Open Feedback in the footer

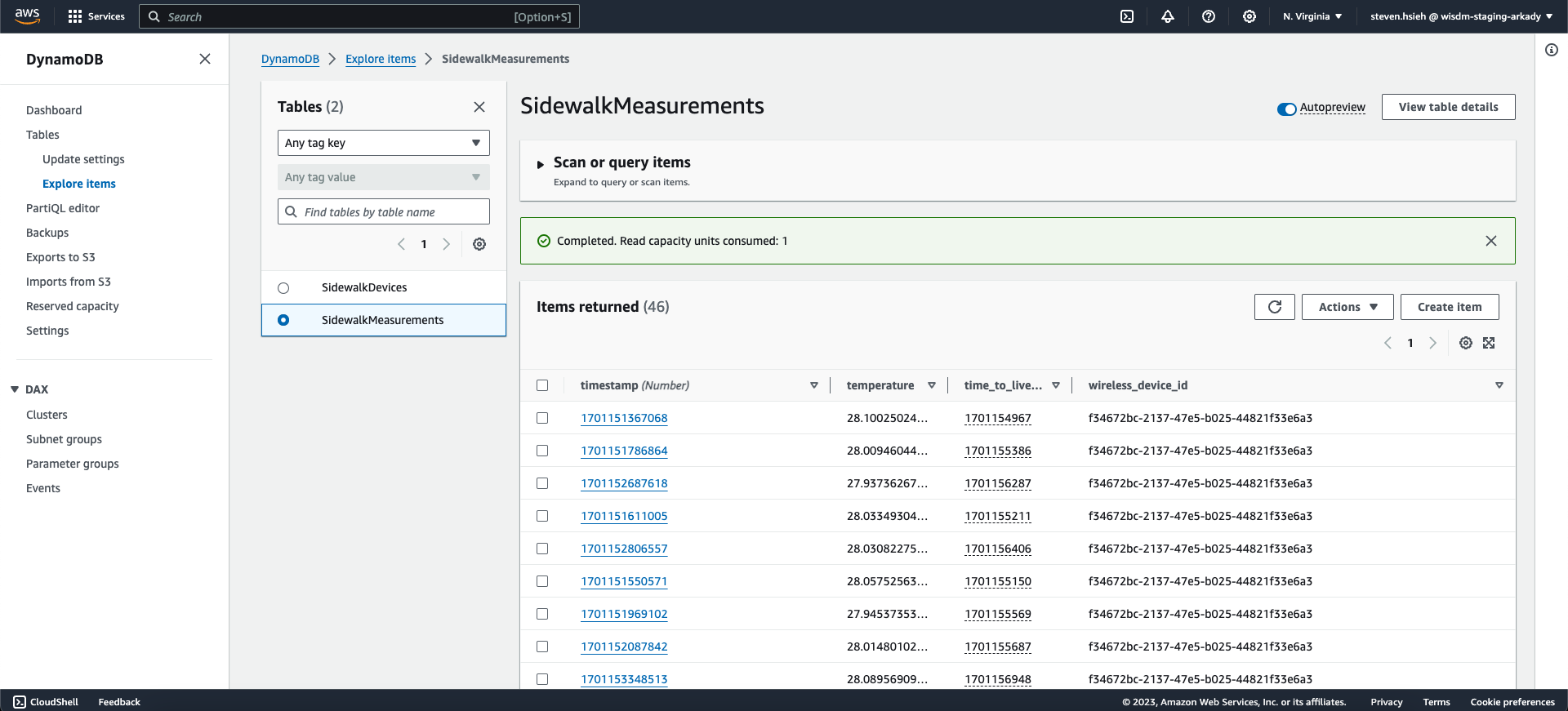119,702
